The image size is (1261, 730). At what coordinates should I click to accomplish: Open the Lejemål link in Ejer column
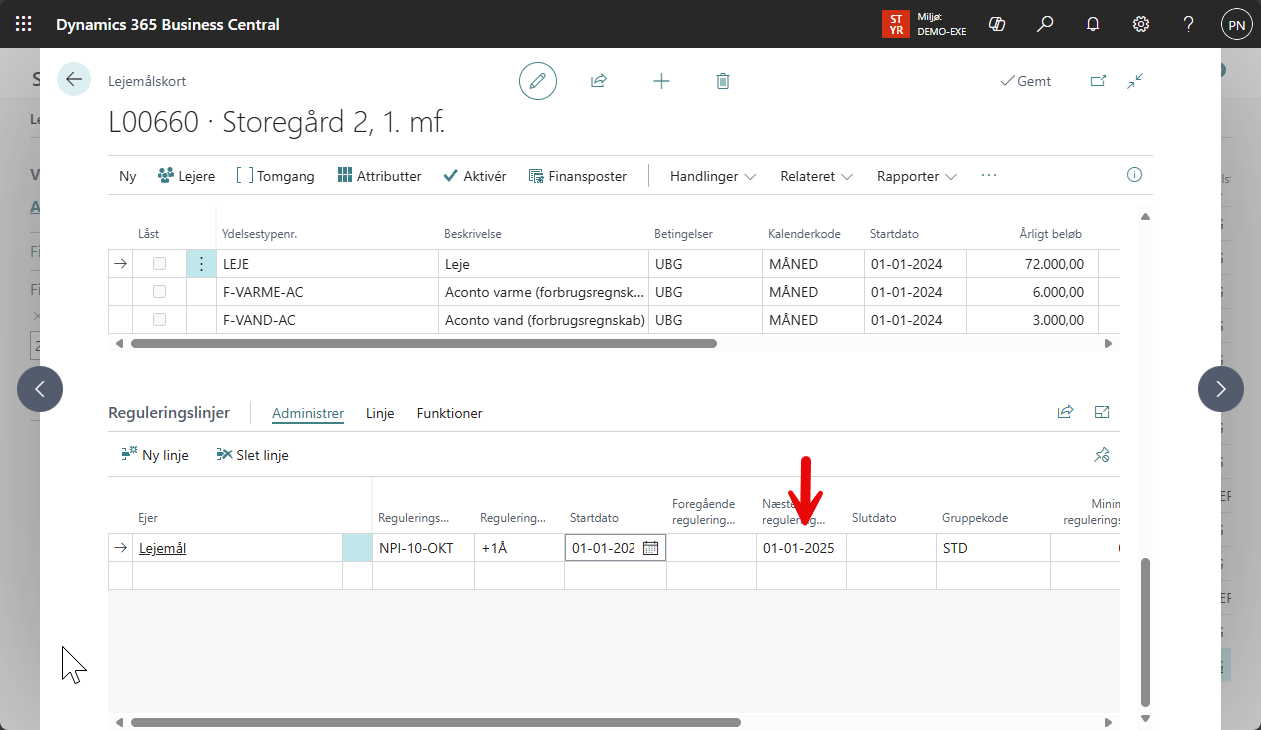click(162, 548)
